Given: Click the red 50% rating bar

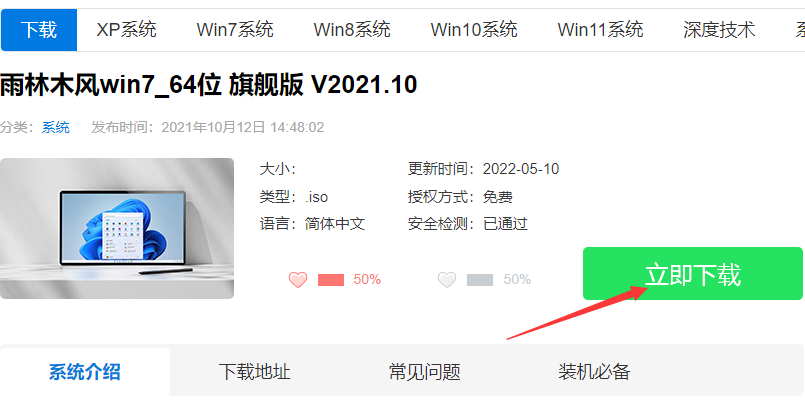Looking at the screenshot, I should [331, 280].
